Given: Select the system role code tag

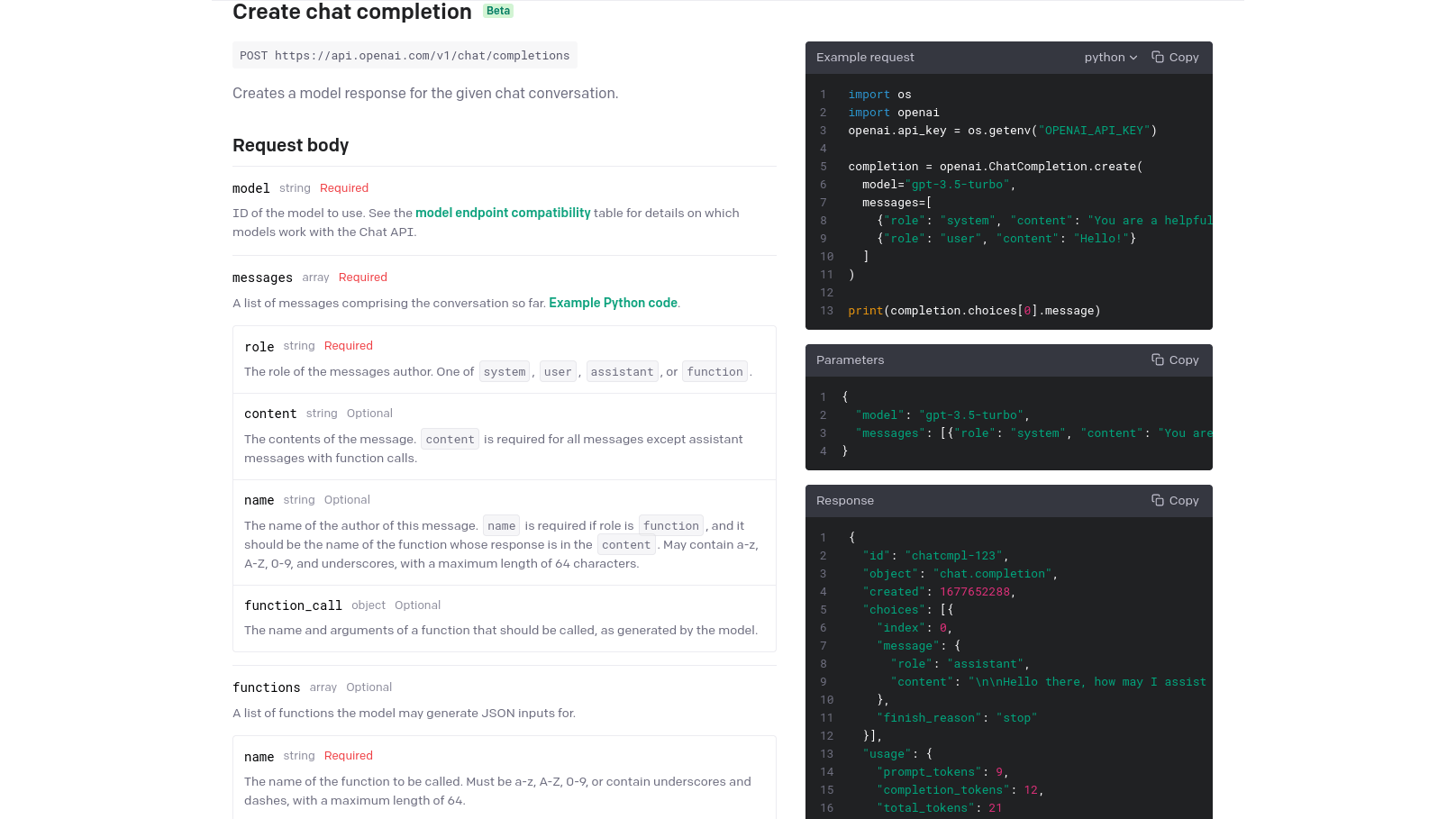Looking at the screenshot, I should [x=504, y=371].
